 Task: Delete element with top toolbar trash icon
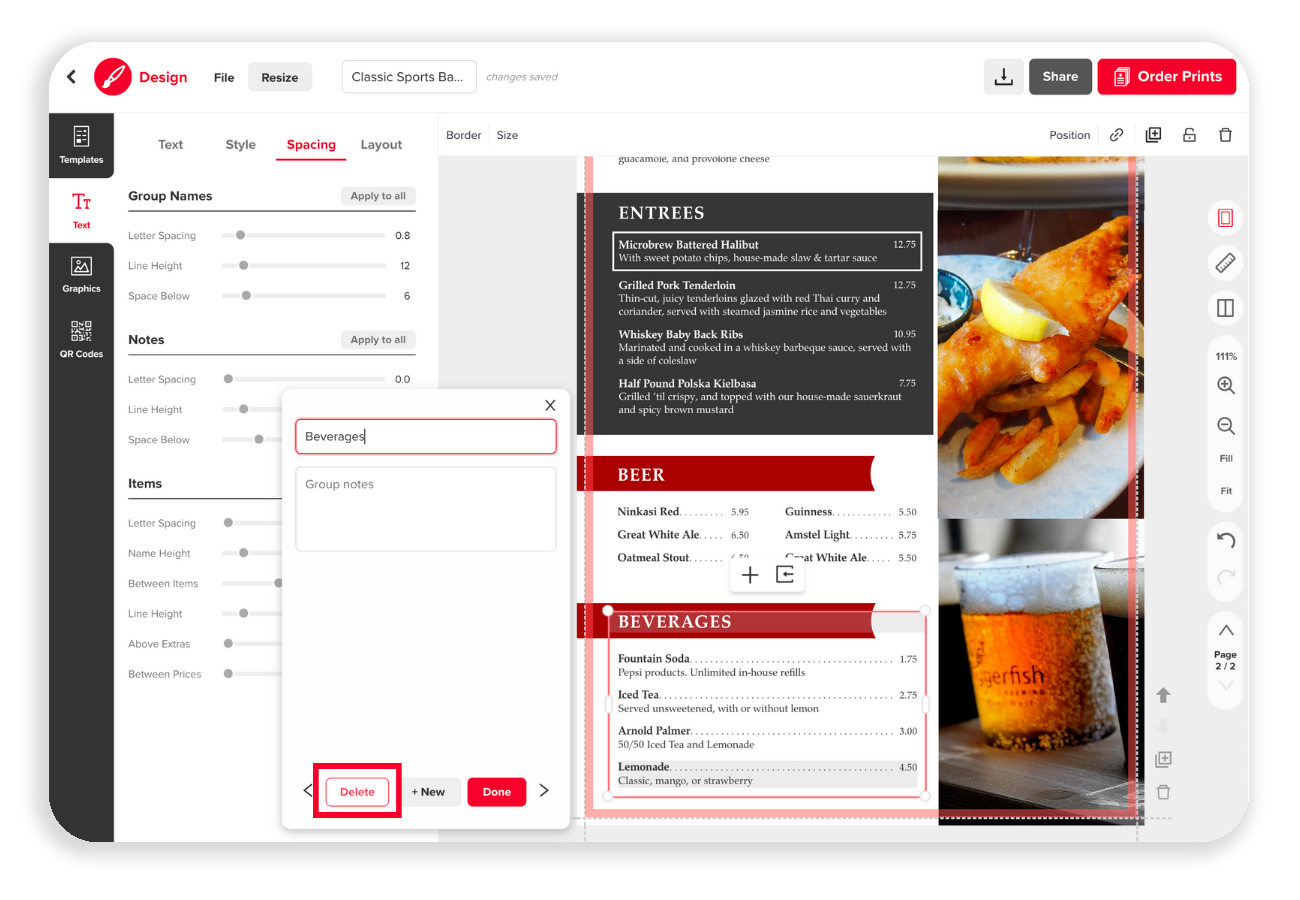pyautogui.click(x=1225, y=135)
